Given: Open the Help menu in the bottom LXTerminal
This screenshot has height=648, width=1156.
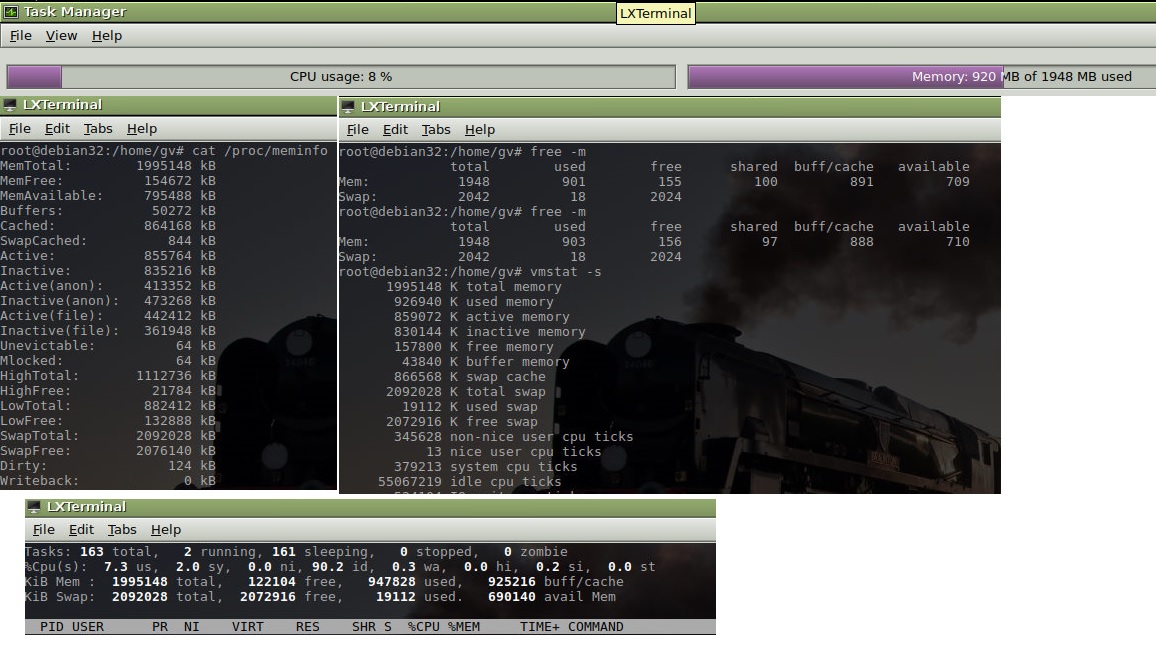Looking at the screenshot, I should point(166,530).
